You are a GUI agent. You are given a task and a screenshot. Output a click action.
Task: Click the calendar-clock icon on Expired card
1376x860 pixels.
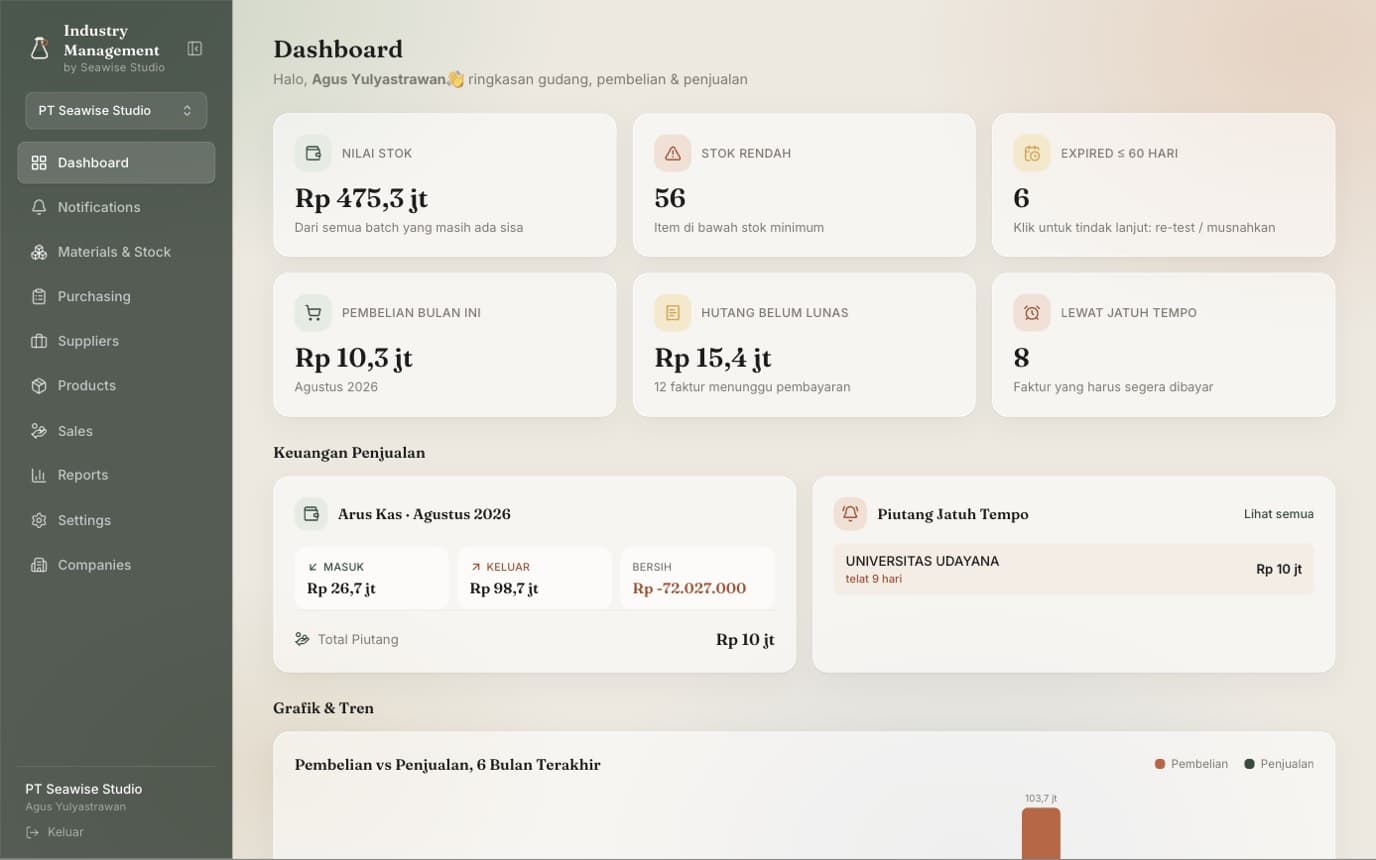pos(1032,153)
